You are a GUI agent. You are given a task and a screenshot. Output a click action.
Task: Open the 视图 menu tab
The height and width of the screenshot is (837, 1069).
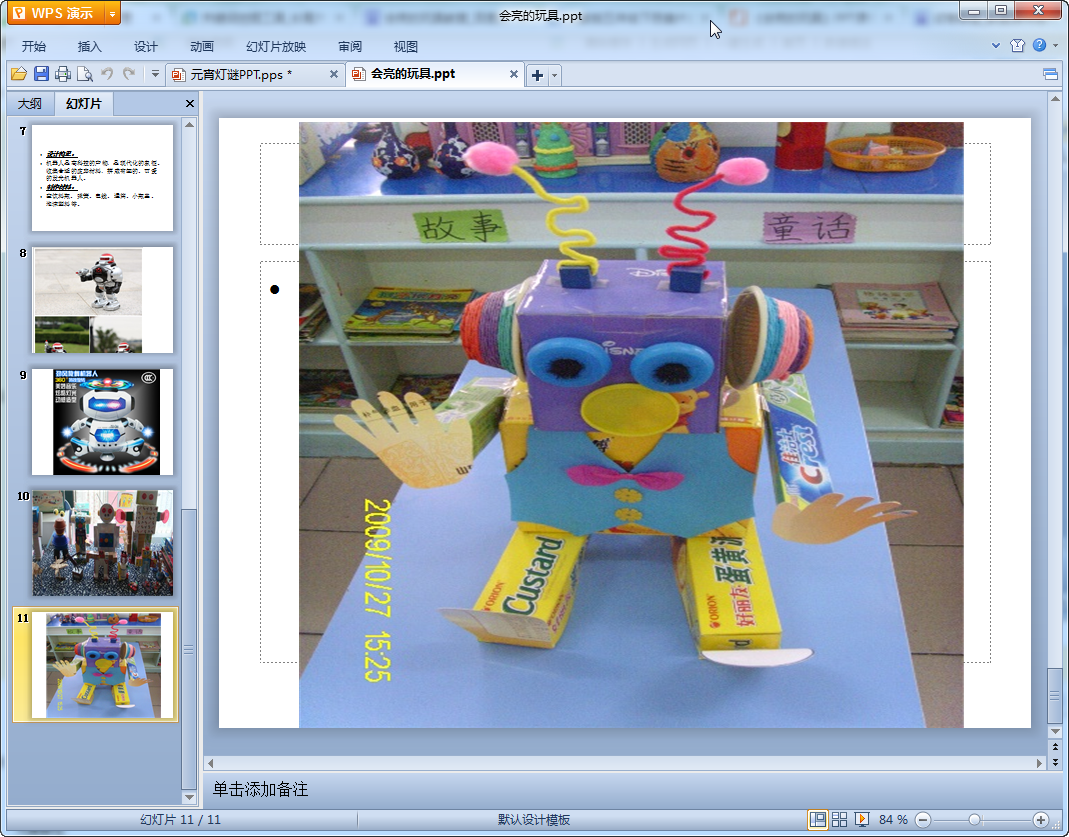point(405,46)
